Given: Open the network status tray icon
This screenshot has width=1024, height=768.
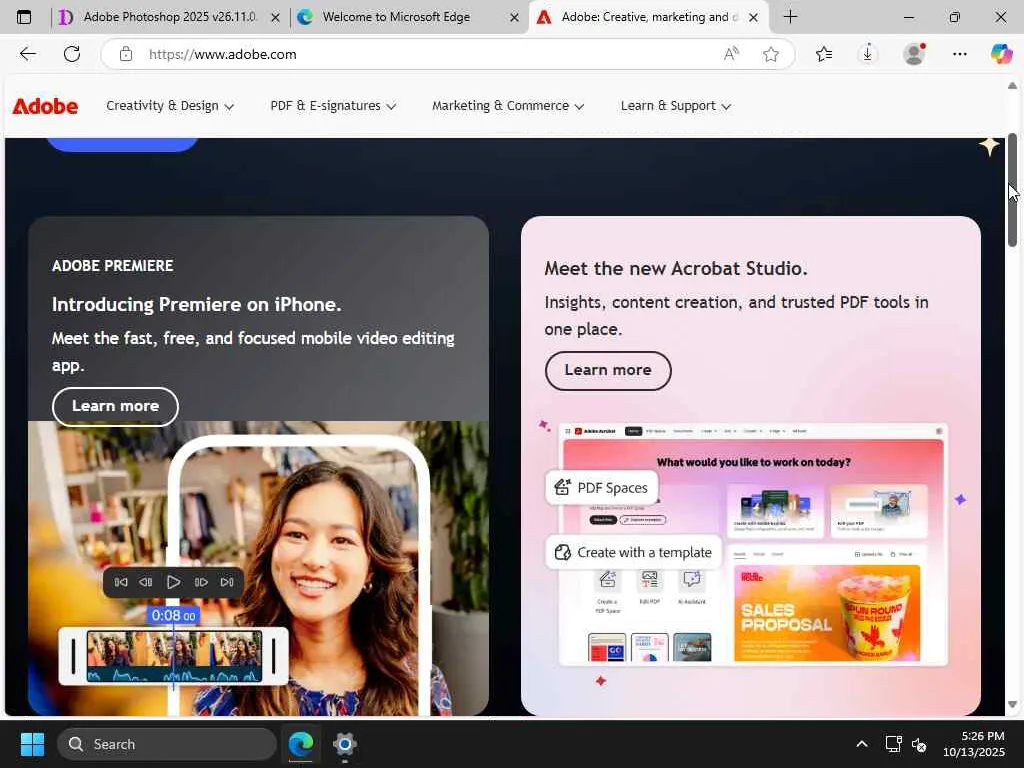Looking at the screenshot, I should pos(893,744).
